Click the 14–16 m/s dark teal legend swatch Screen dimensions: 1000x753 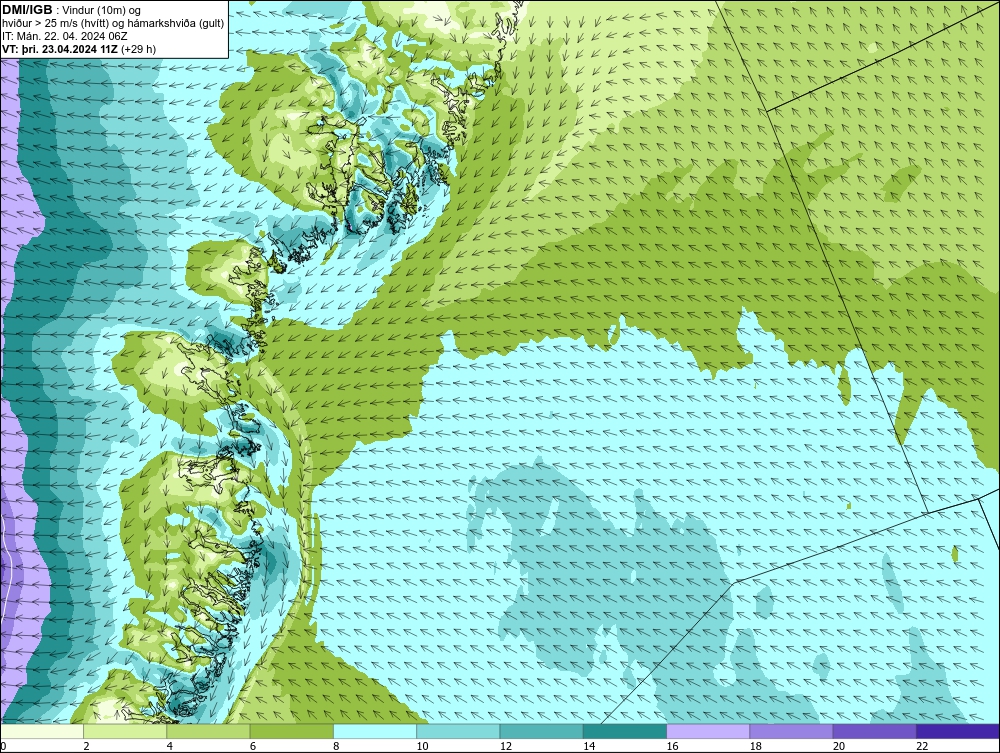pos(624,731)
